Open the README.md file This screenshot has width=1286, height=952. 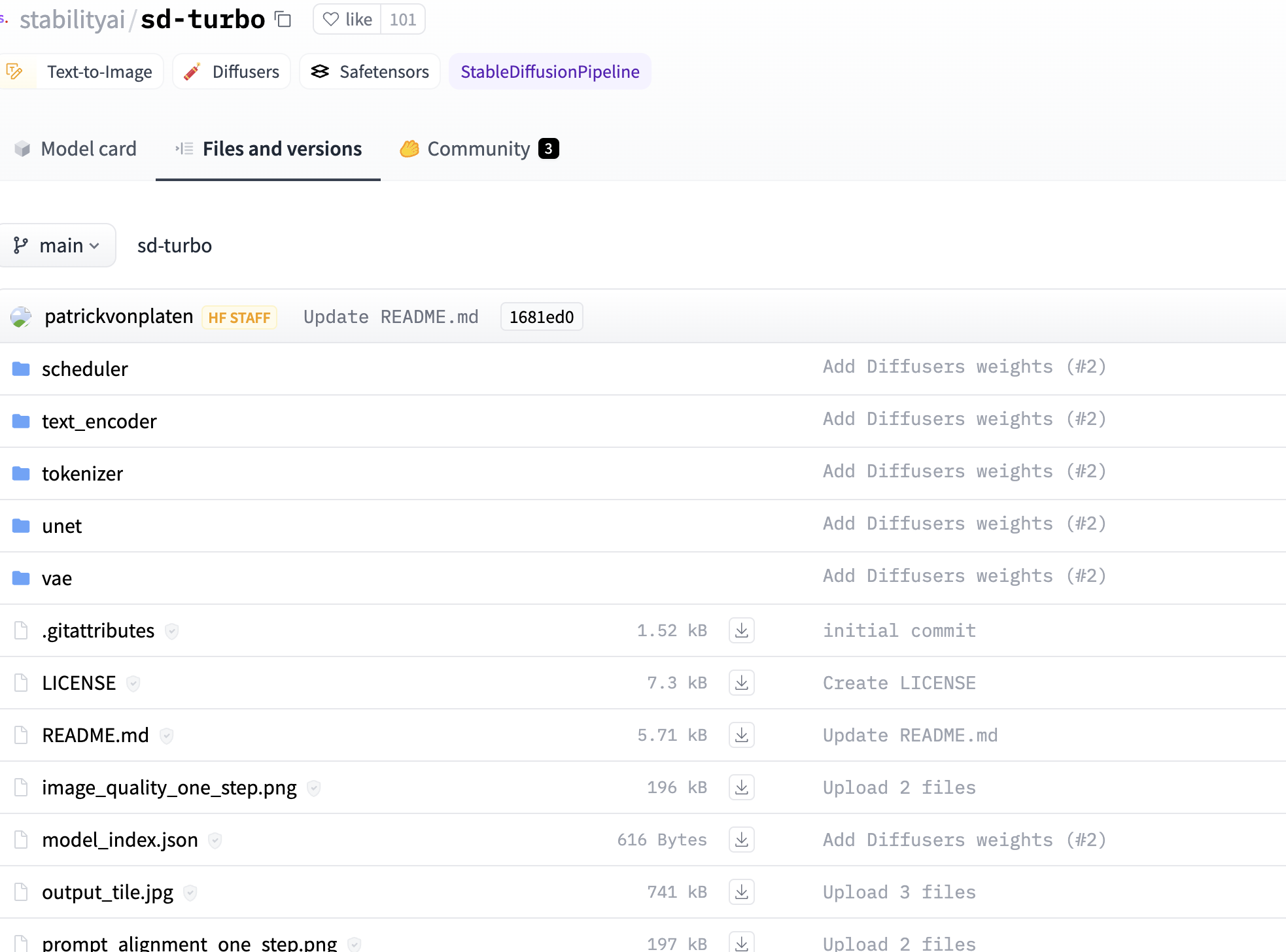coord(96,736)
